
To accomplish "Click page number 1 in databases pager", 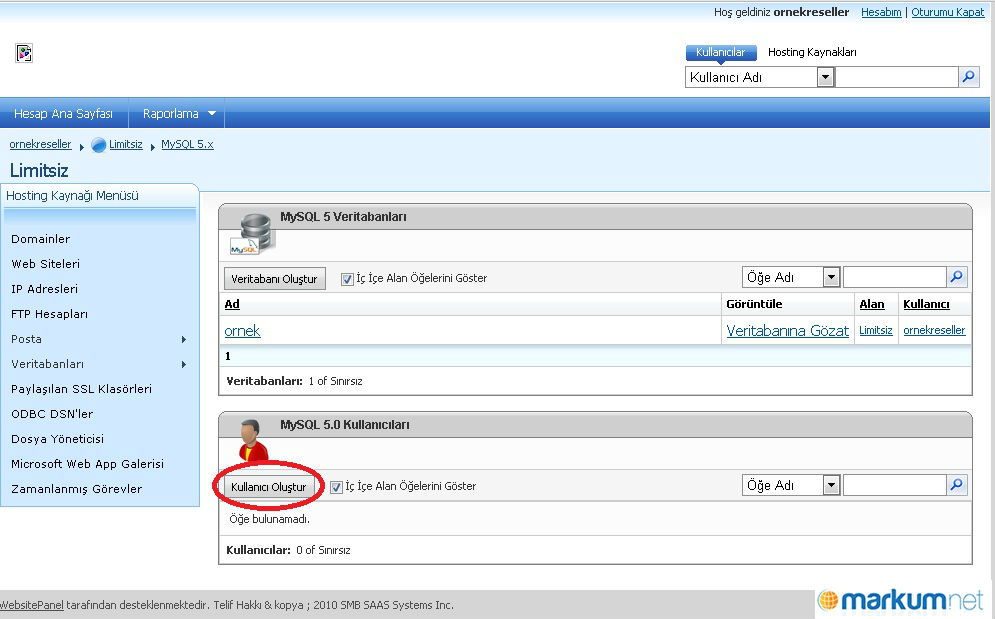I will (x=228, y=356).
